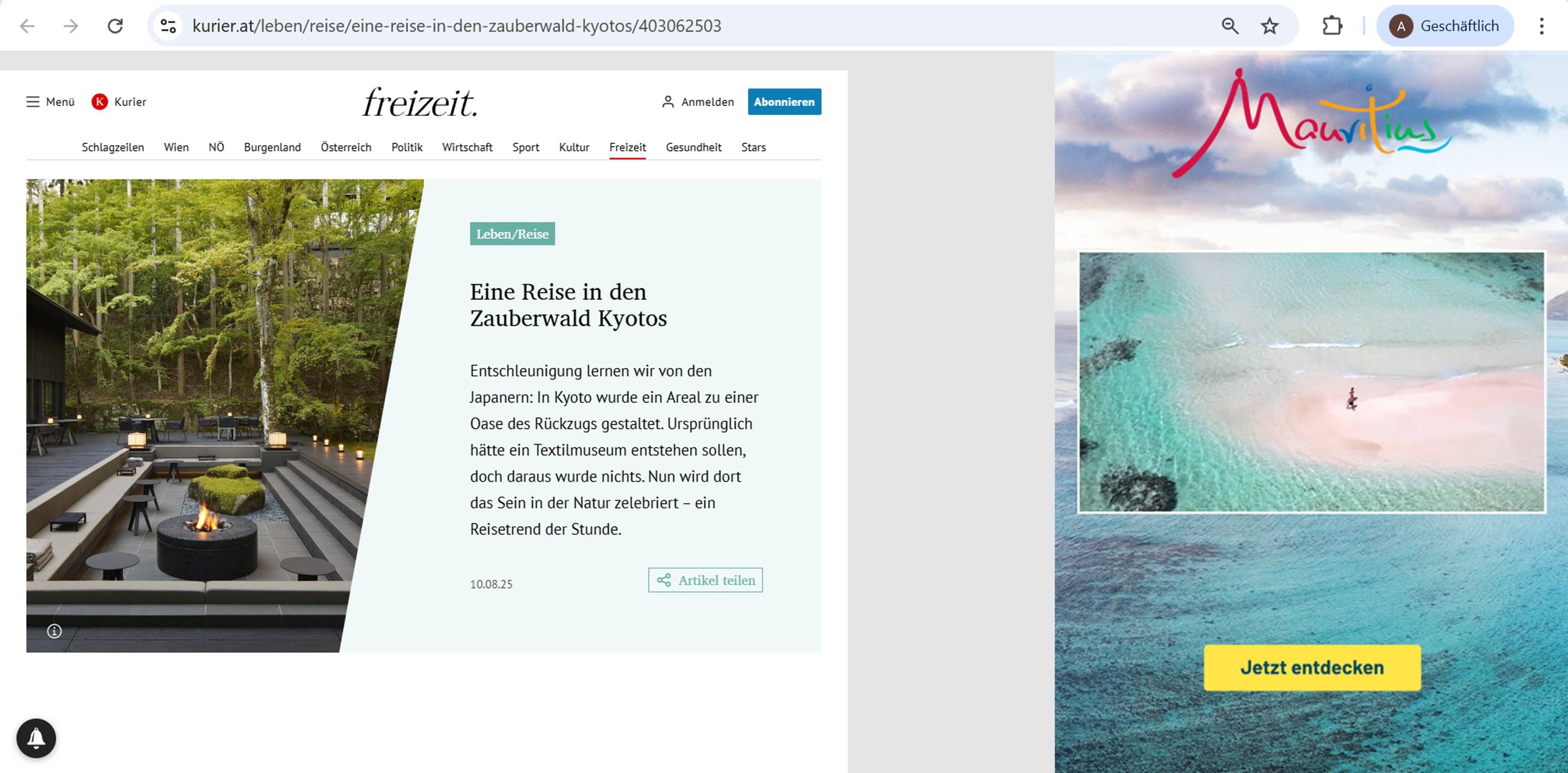
Task: Open the Sport section
Action: pyautogui.click(x=526, y=147)
